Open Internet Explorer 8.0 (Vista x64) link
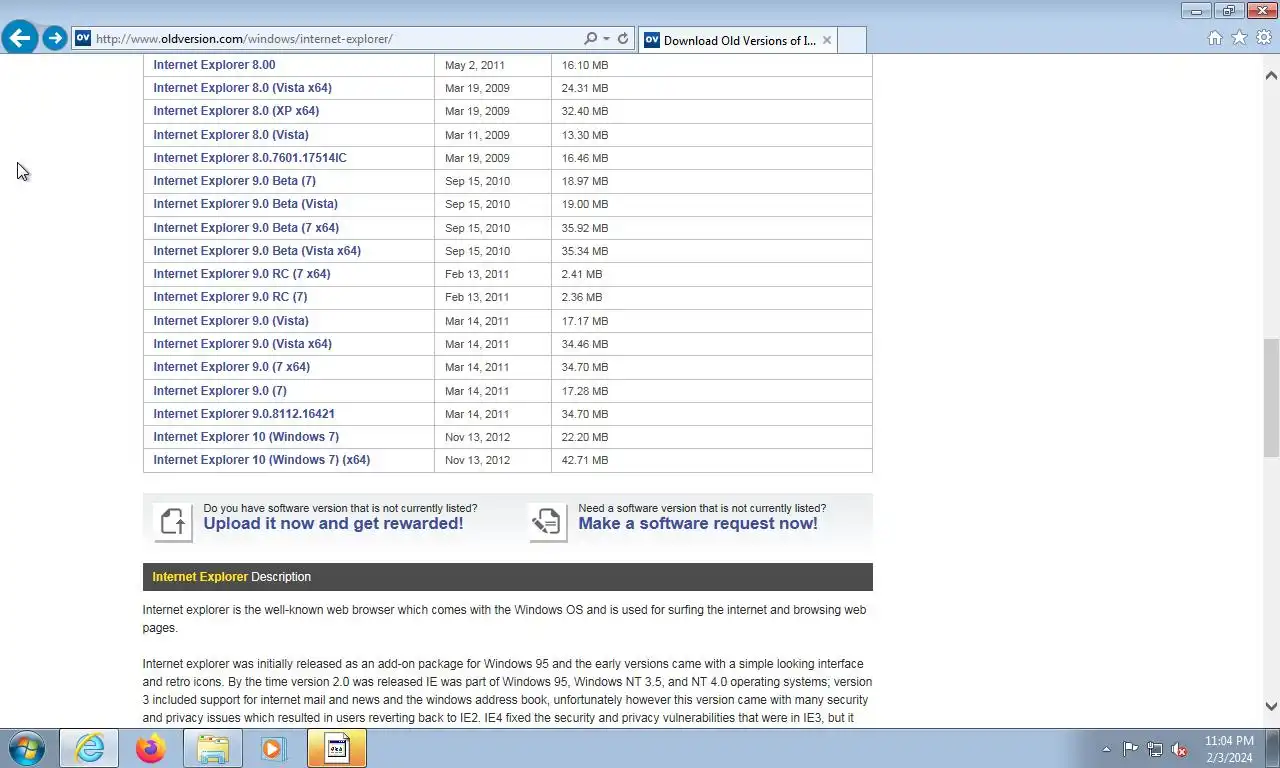The image size is (1280, 768). tap(242, 88)
